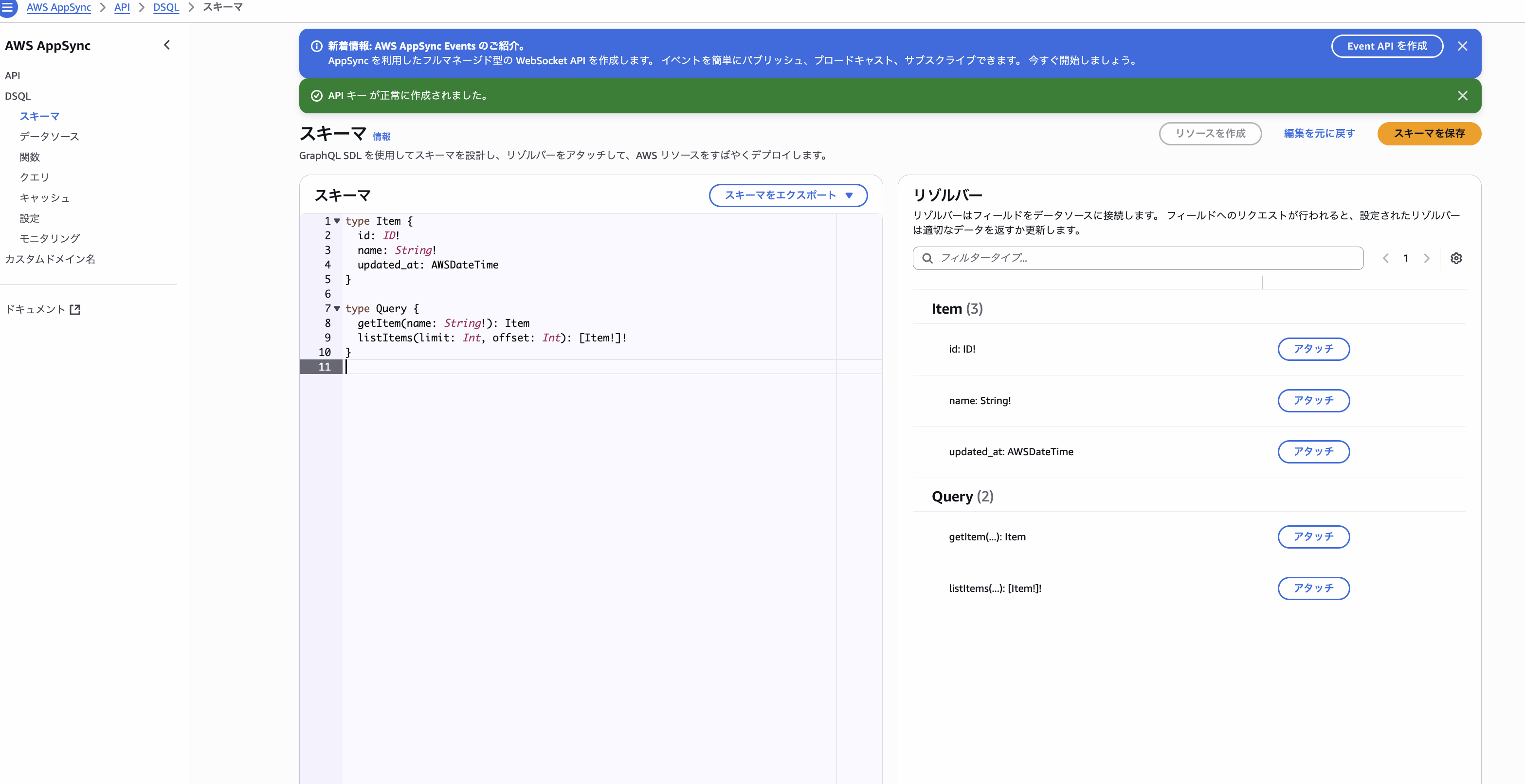Click スキーマを保存 button
Viewport: 1525px width, 784px height.
click(1429, 134)
